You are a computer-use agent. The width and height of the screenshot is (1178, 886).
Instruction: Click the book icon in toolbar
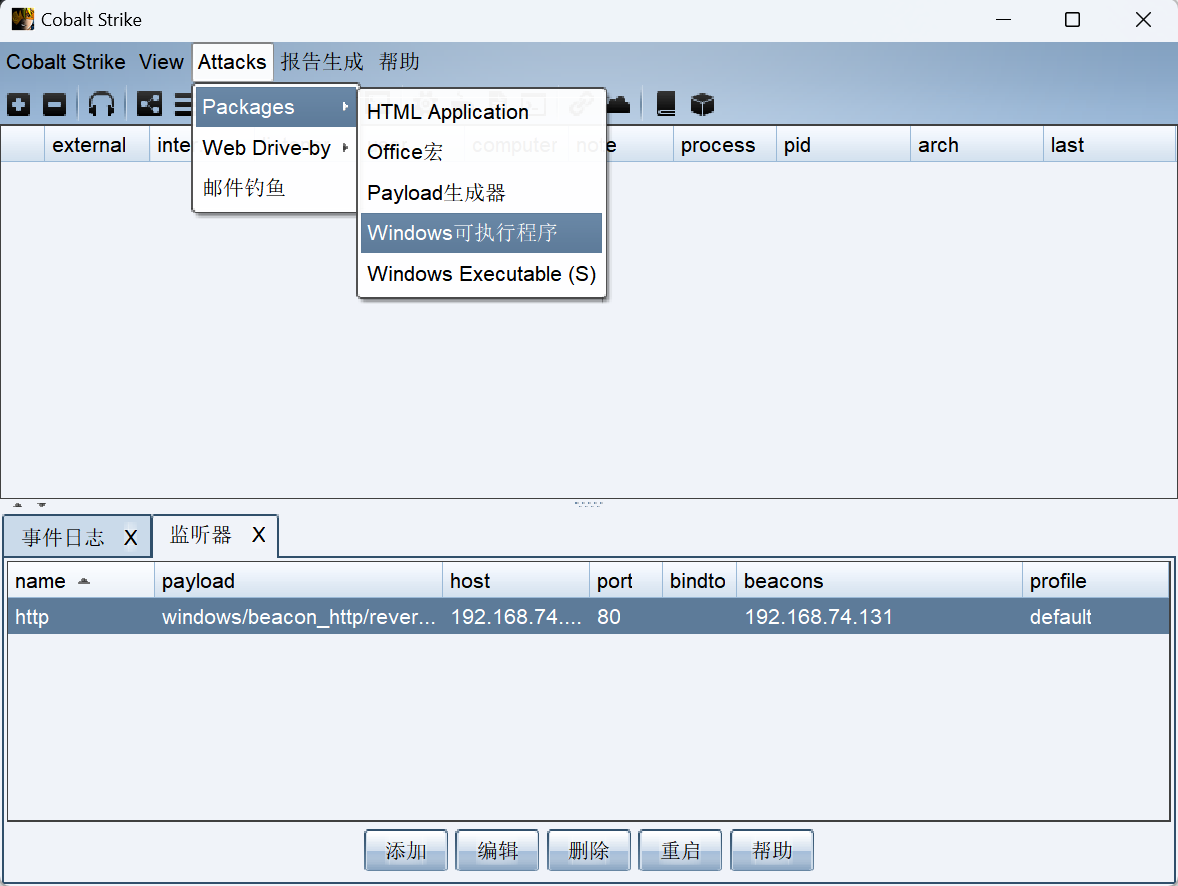666,104
